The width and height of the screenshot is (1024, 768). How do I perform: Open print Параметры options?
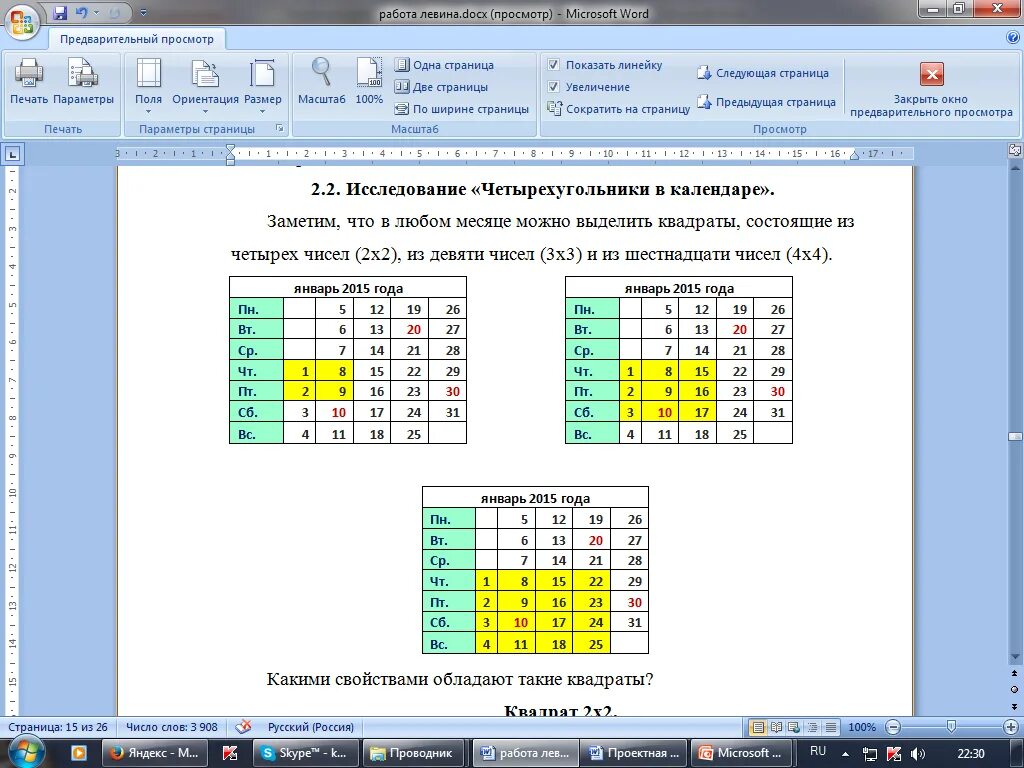coord(83,81)
